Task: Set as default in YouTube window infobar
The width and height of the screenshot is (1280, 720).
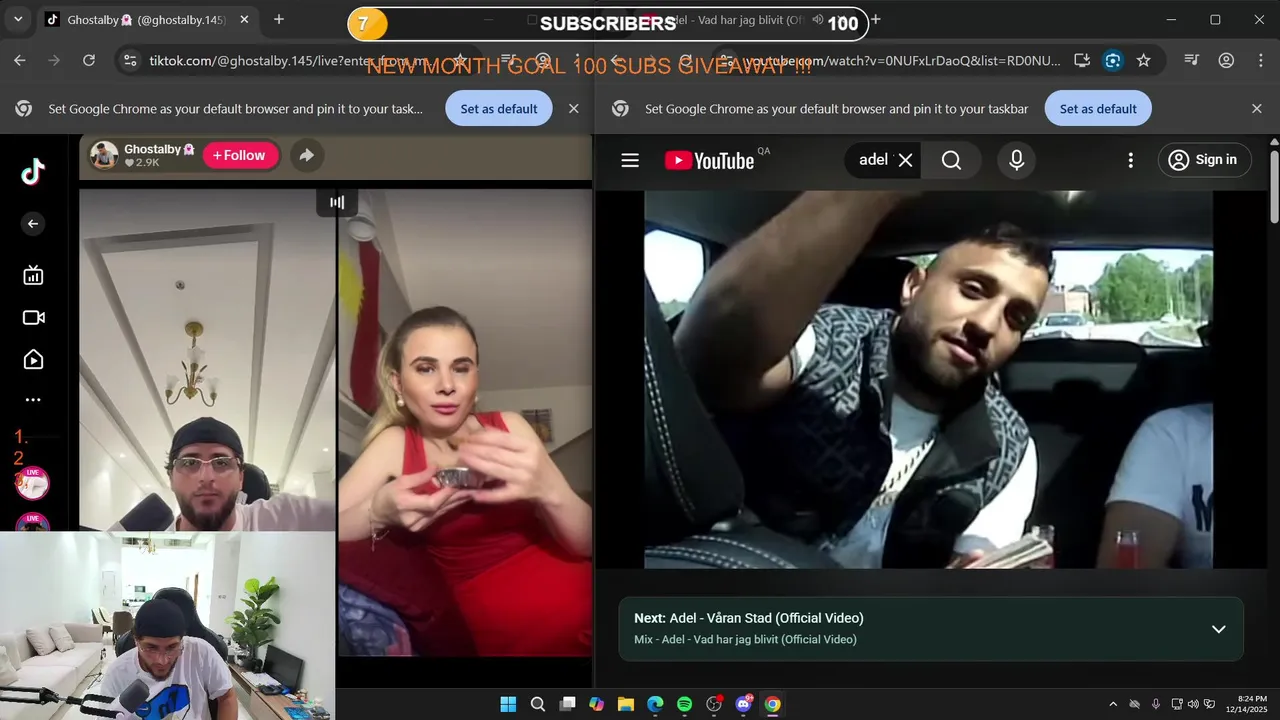Action: click(x=1098, y=109)
